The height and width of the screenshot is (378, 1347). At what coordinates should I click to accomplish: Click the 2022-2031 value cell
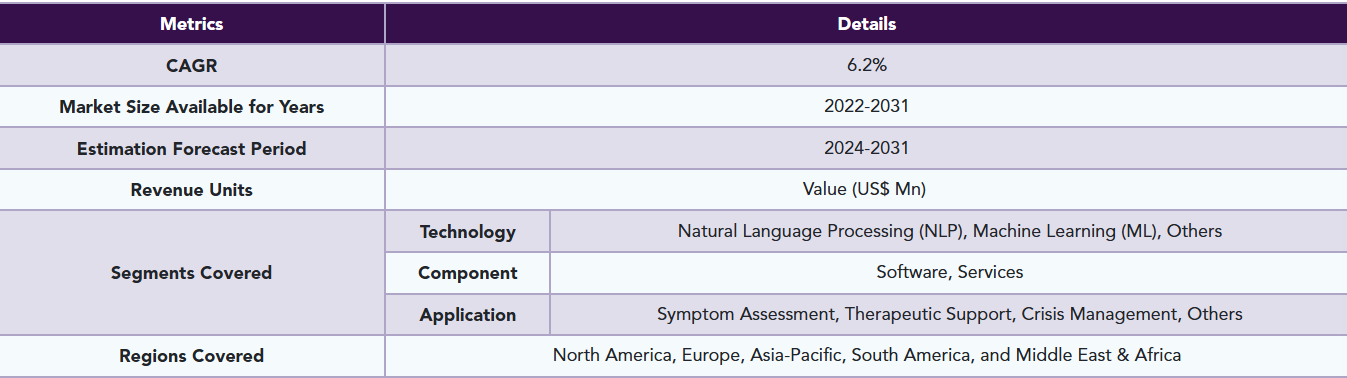point(866,107)
